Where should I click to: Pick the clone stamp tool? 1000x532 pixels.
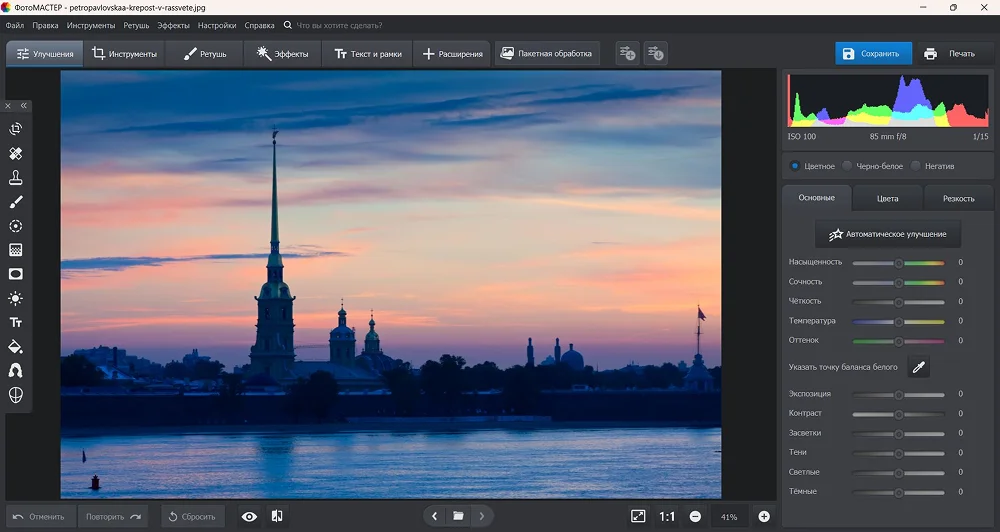tap(16, 178)
